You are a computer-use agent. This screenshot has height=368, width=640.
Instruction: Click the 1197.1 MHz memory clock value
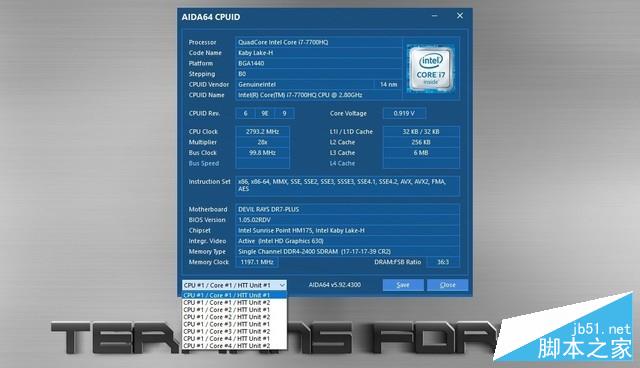coord(257,262)
